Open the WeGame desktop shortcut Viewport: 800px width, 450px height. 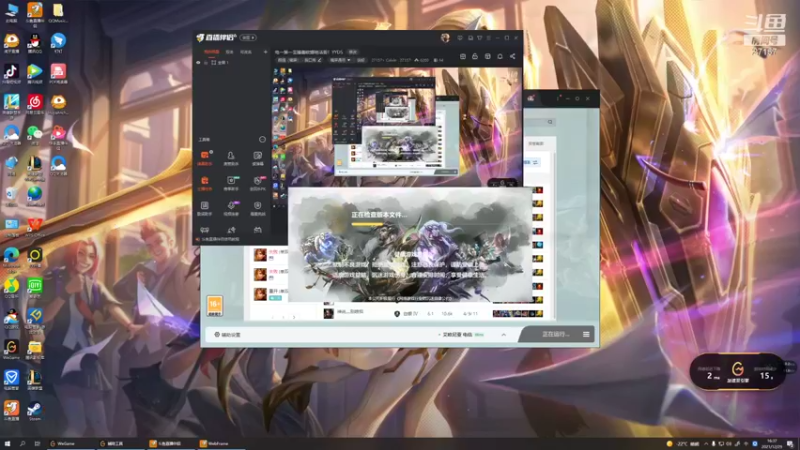11,348
